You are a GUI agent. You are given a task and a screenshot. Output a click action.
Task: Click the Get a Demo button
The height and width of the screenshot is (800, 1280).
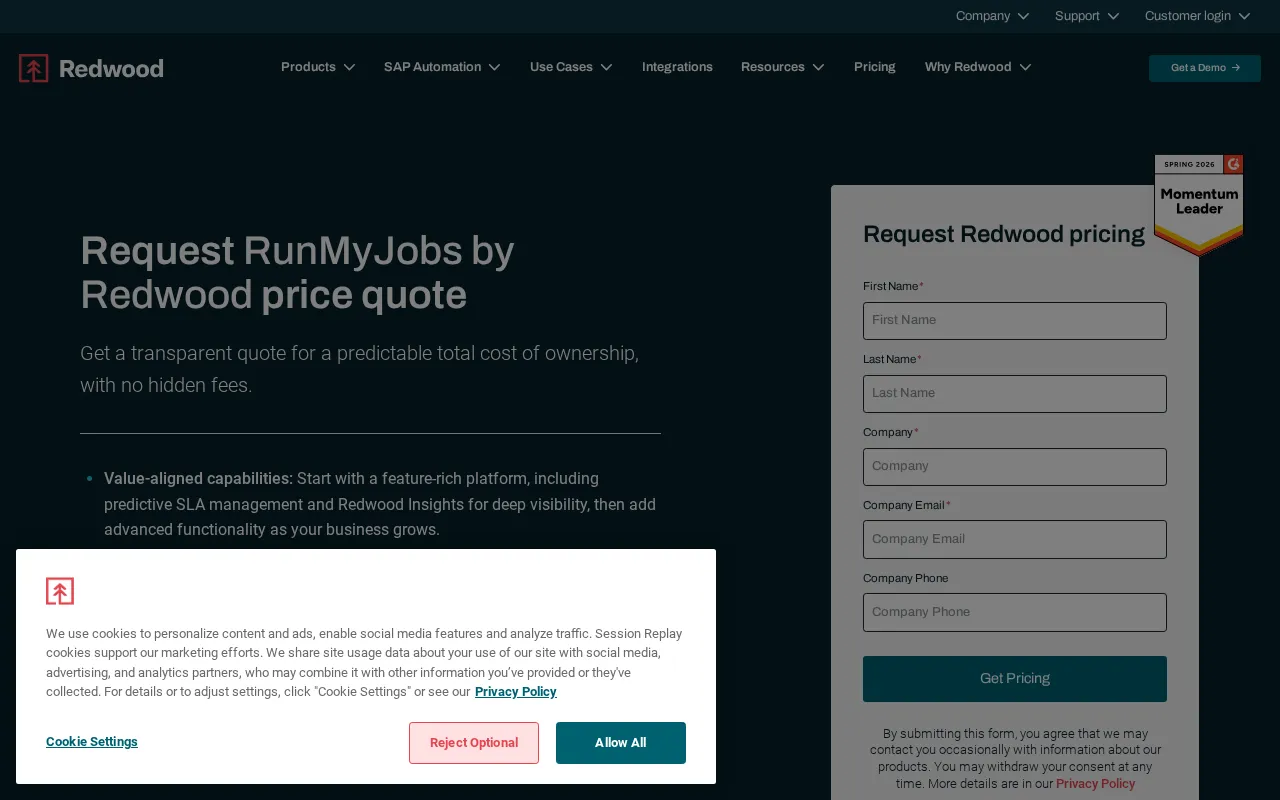[x=1205, y=68]
